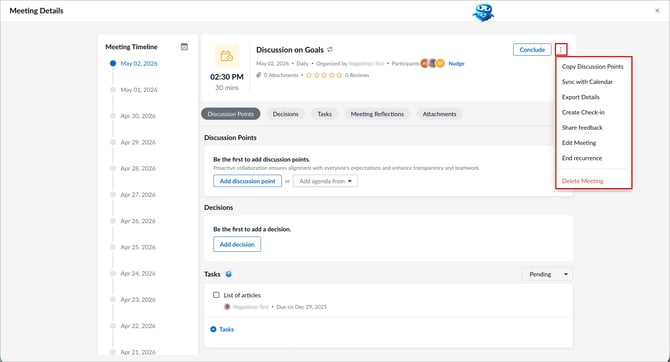The width and height of the screenshot is (670, 362).
Task: Open the three-dot more options menu
Action: click(561, 50)
